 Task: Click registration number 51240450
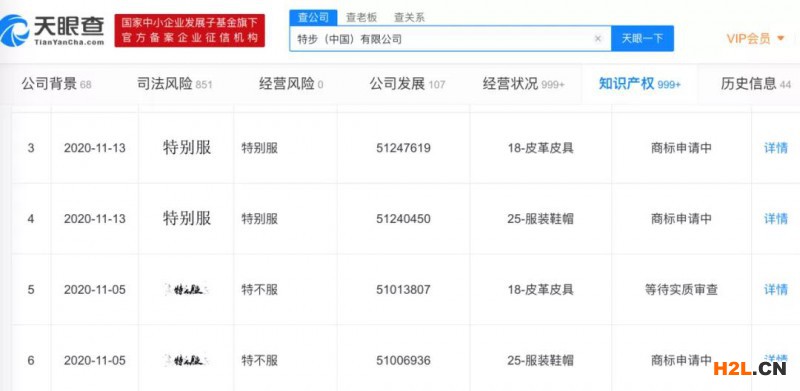click(x=403, y=219)
